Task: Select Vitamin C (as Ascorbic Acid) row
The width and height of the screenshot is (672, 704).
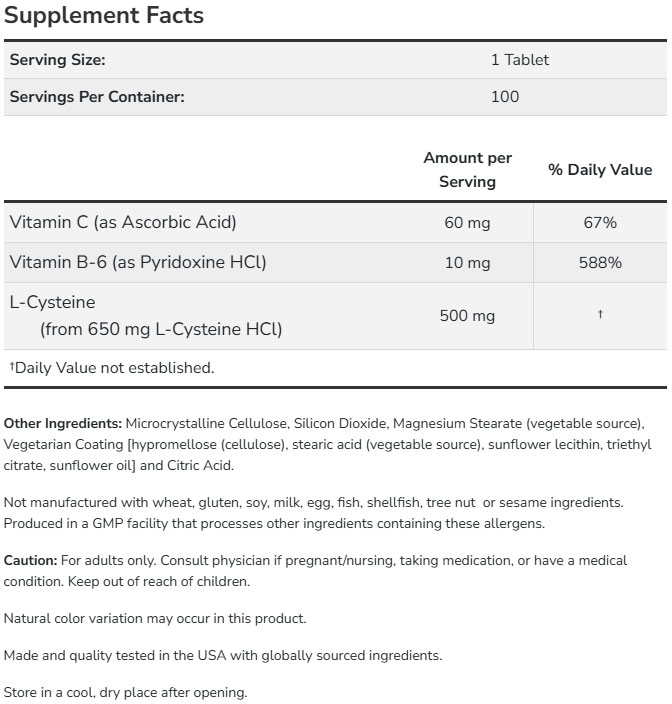Action: (x=335, y=223)
